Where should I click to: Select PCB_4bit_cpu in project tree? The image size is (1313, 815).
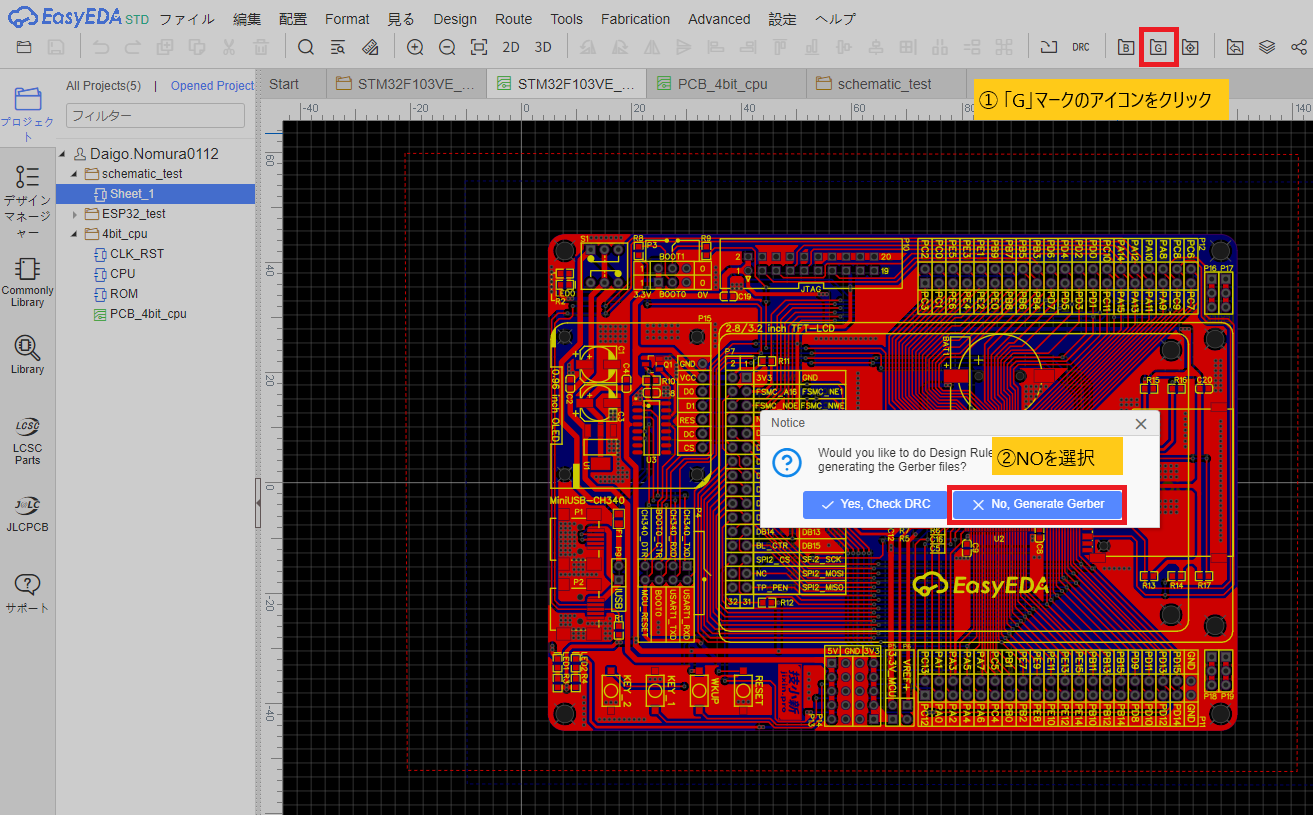pos(148,314)
